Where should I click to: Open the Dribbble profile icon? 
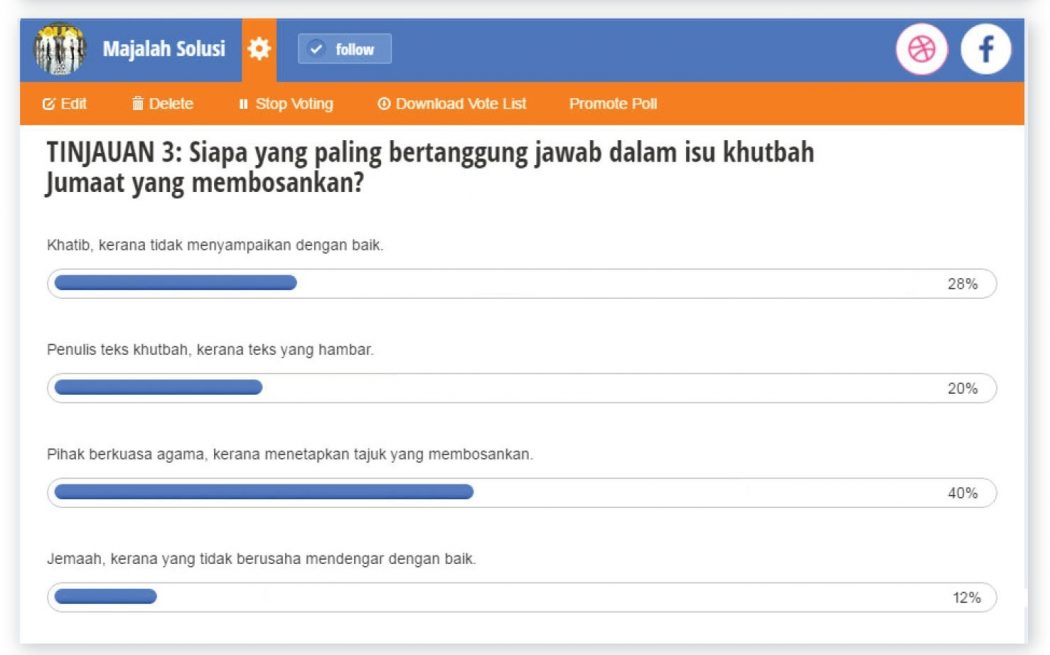point(920,50)
